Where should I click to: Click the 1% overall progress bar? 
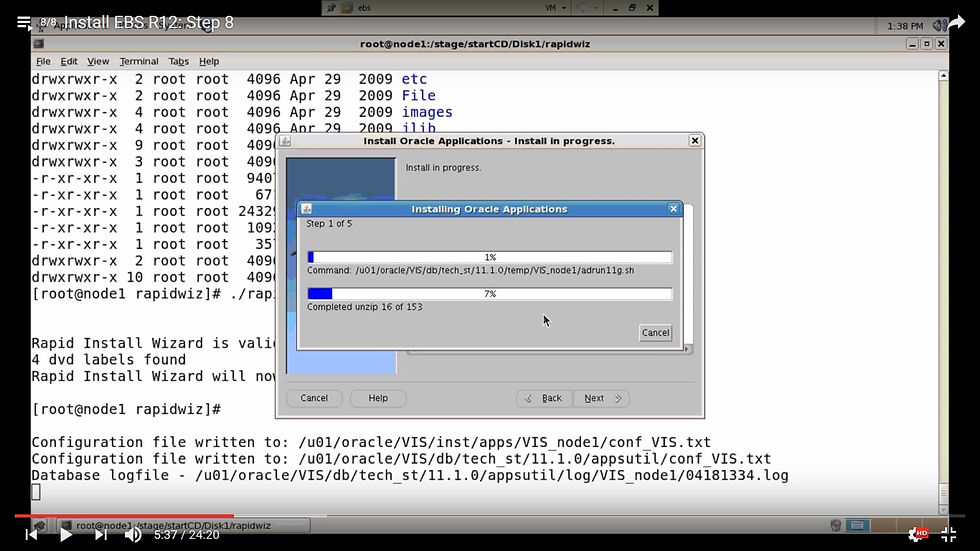[x=490, y=257]
